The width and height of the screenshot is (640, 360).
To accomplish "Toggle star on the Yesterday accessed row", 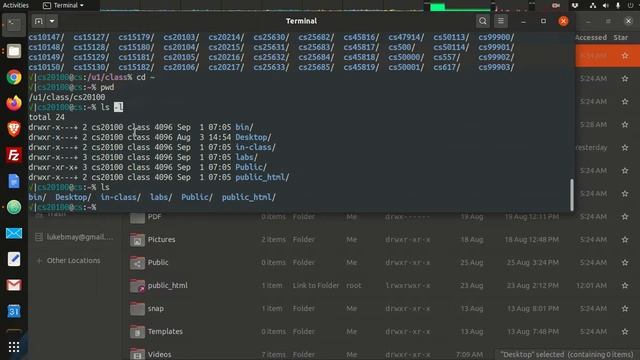I will click(625, 147).
